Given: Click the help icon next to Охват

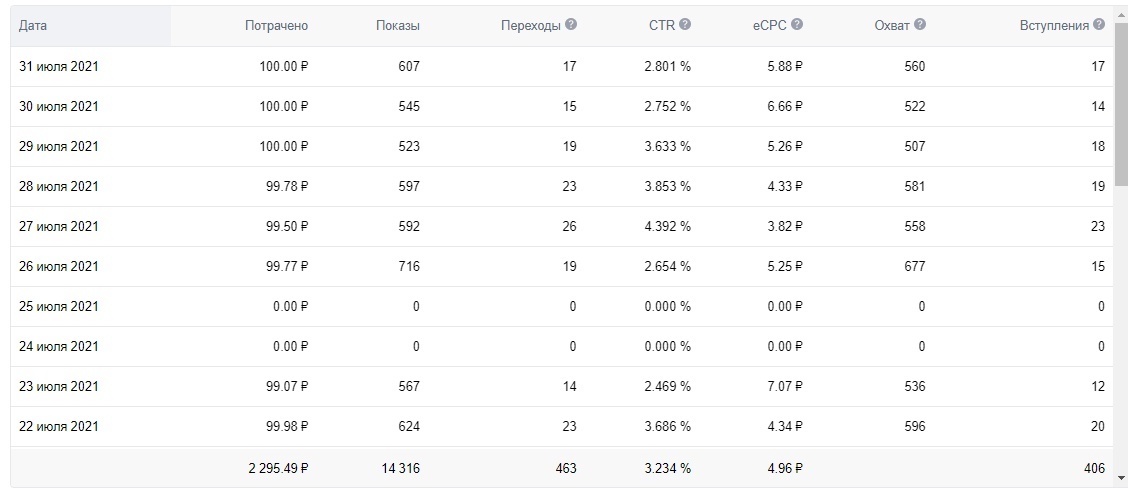Looking at the screenshot, I should pos(919,25).
